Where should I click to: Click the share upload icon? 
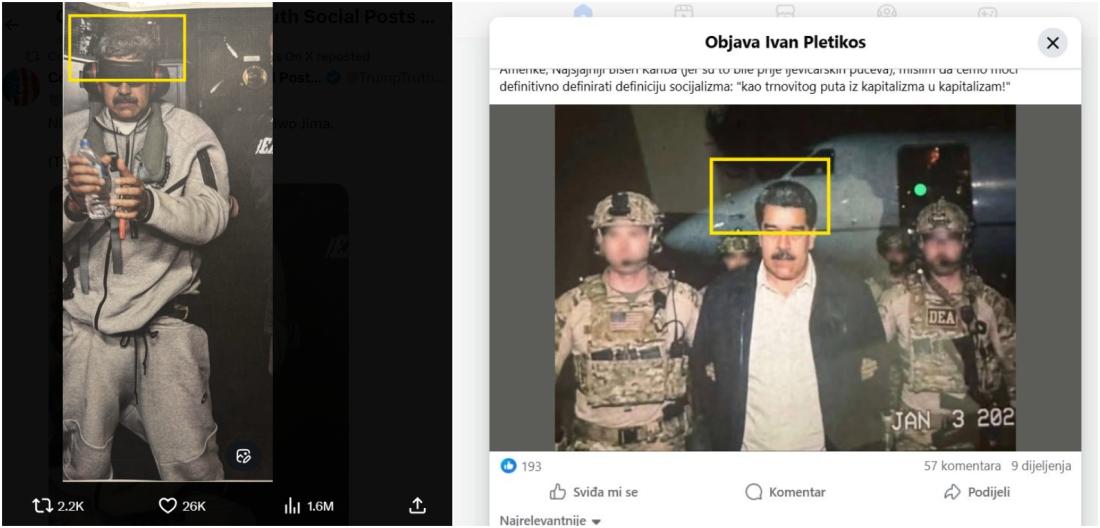click(418, 506)
